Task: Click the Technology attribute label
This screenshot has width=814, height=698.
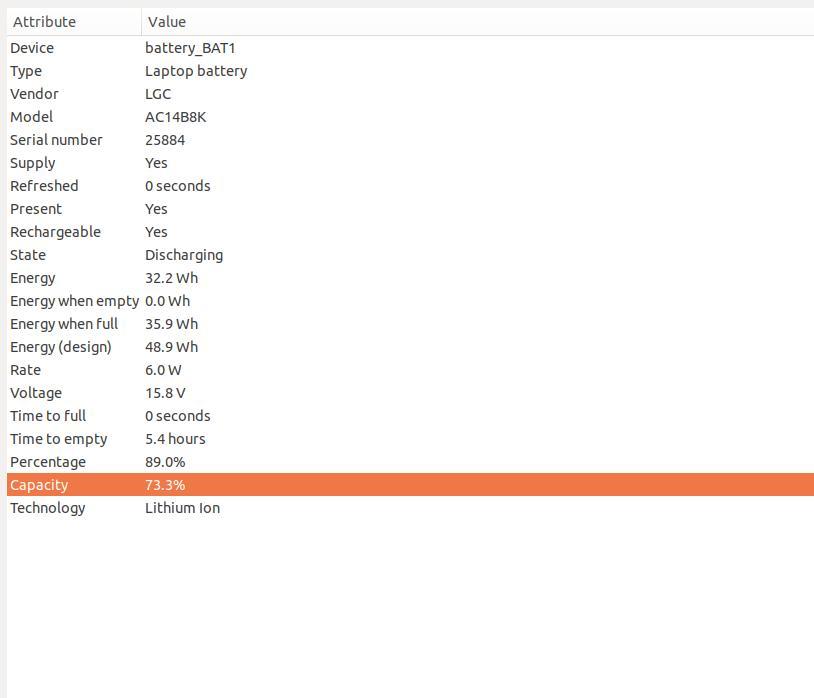Action: (x=48, y=508)
